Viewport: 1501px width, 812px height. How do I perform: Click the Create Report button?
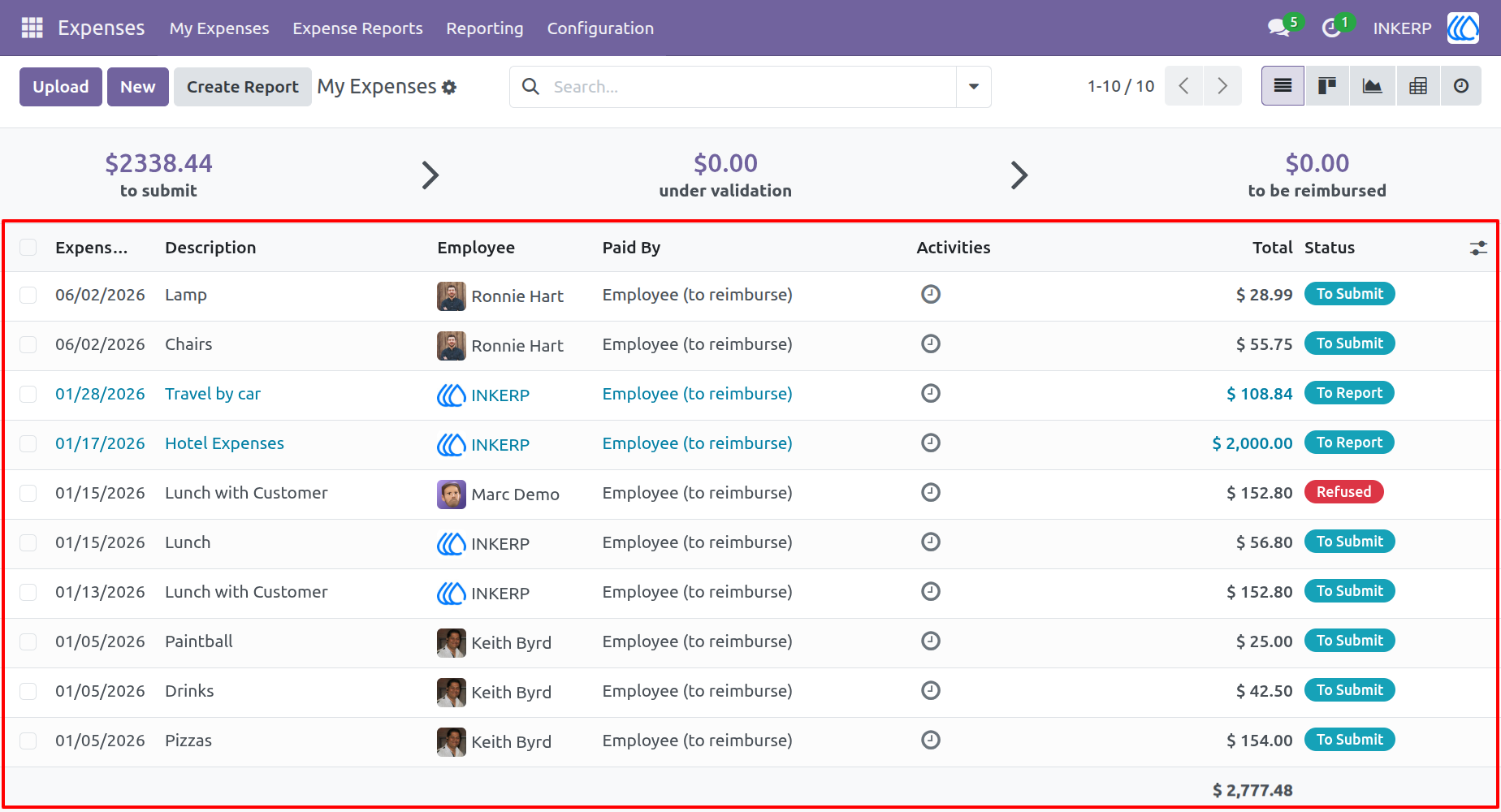243,87
